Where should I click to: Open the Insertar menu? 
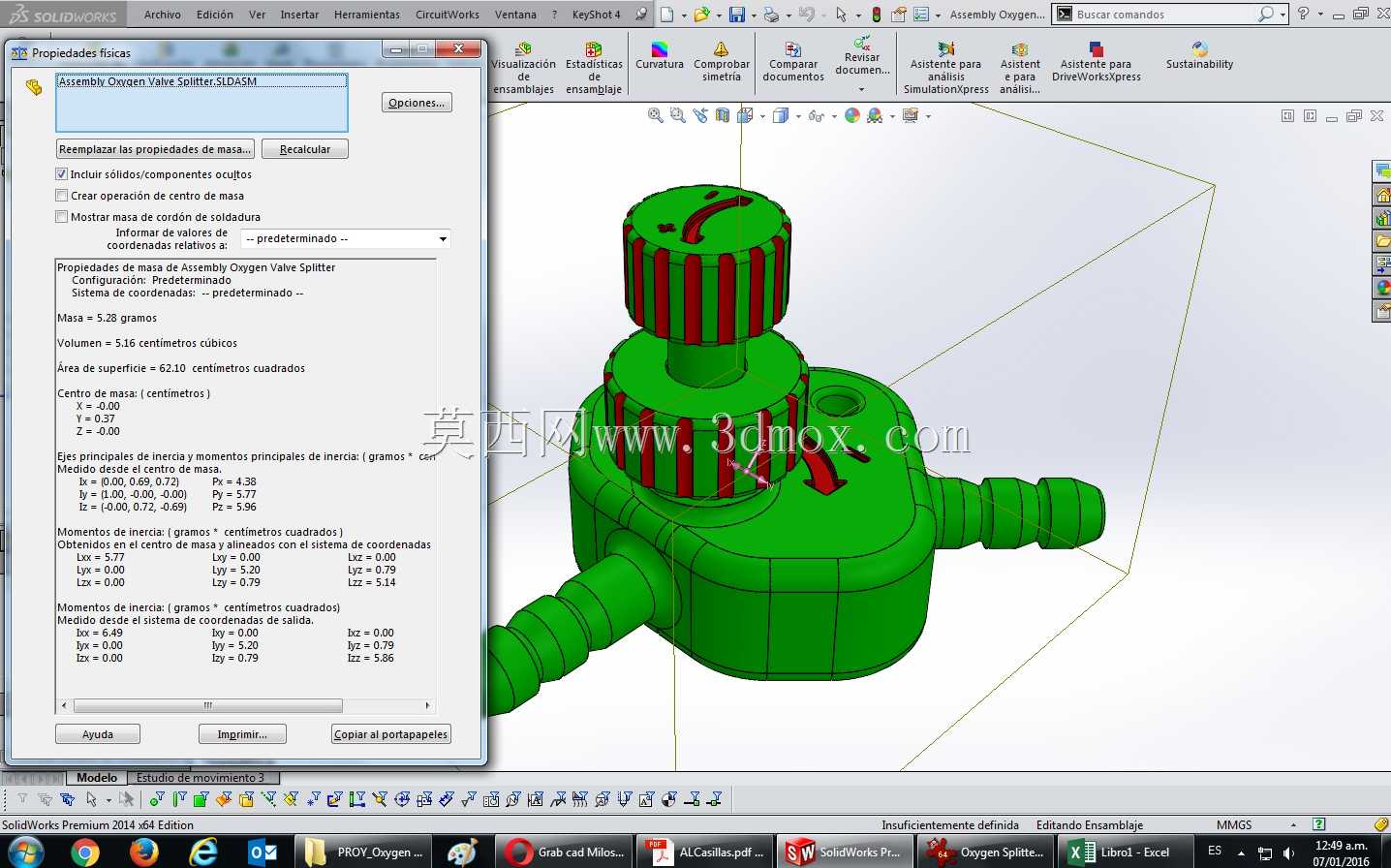(299, 15)
